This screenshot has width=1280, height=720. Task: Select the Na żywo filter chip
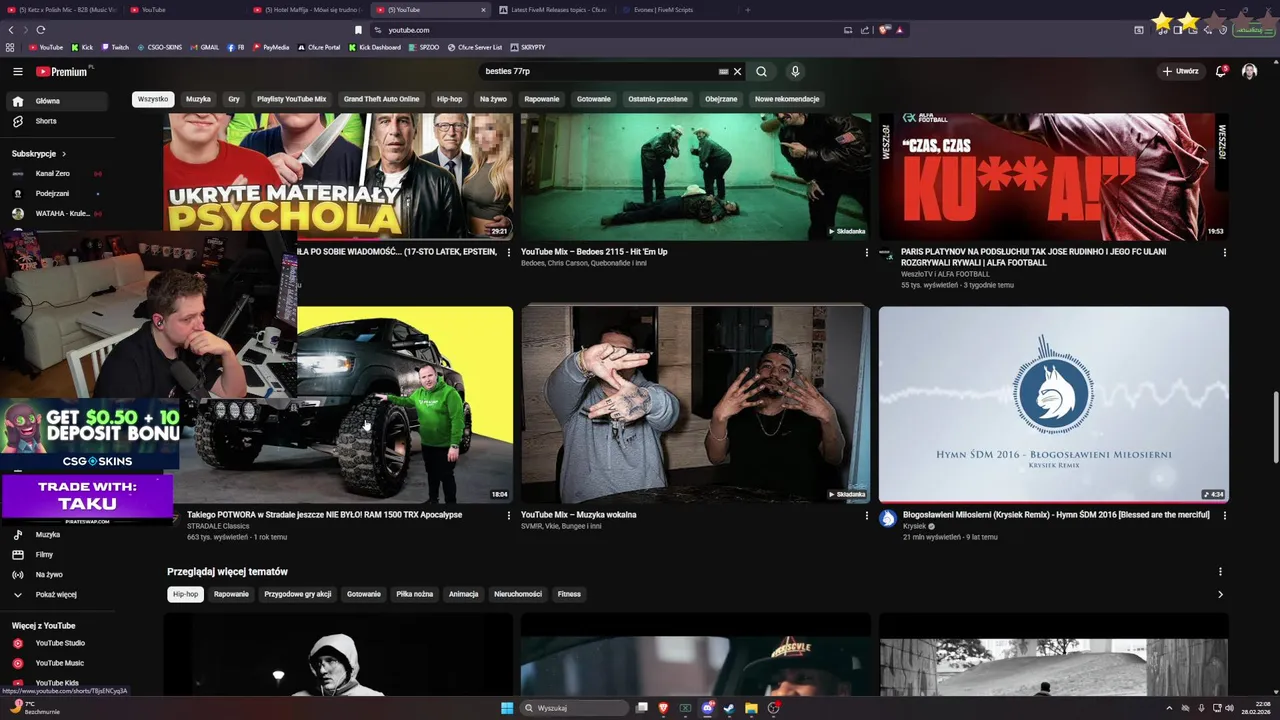coord(493,99)
